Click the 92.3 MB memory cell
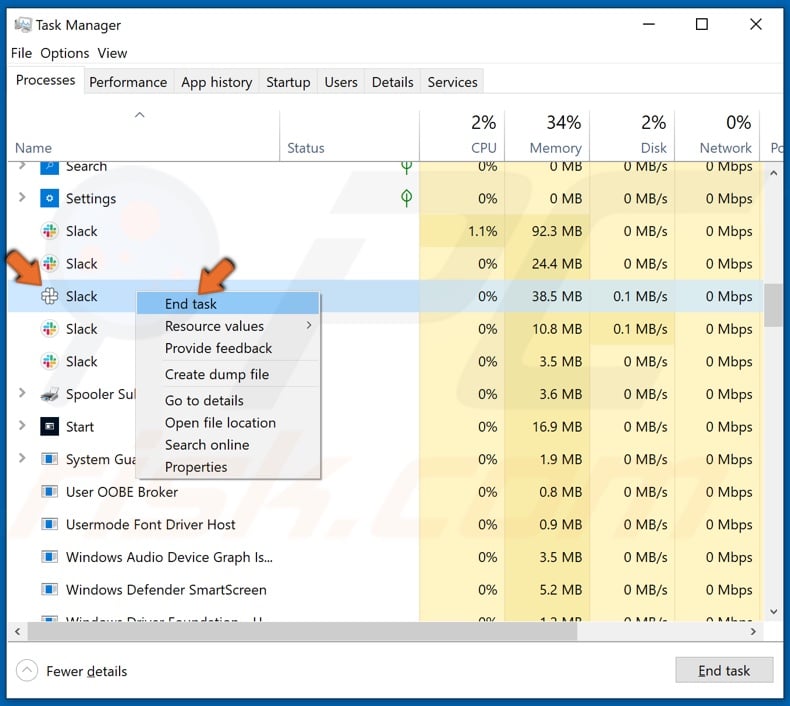Screen dimensions: 790x706 pyautogui.click(x=547, y=231)
